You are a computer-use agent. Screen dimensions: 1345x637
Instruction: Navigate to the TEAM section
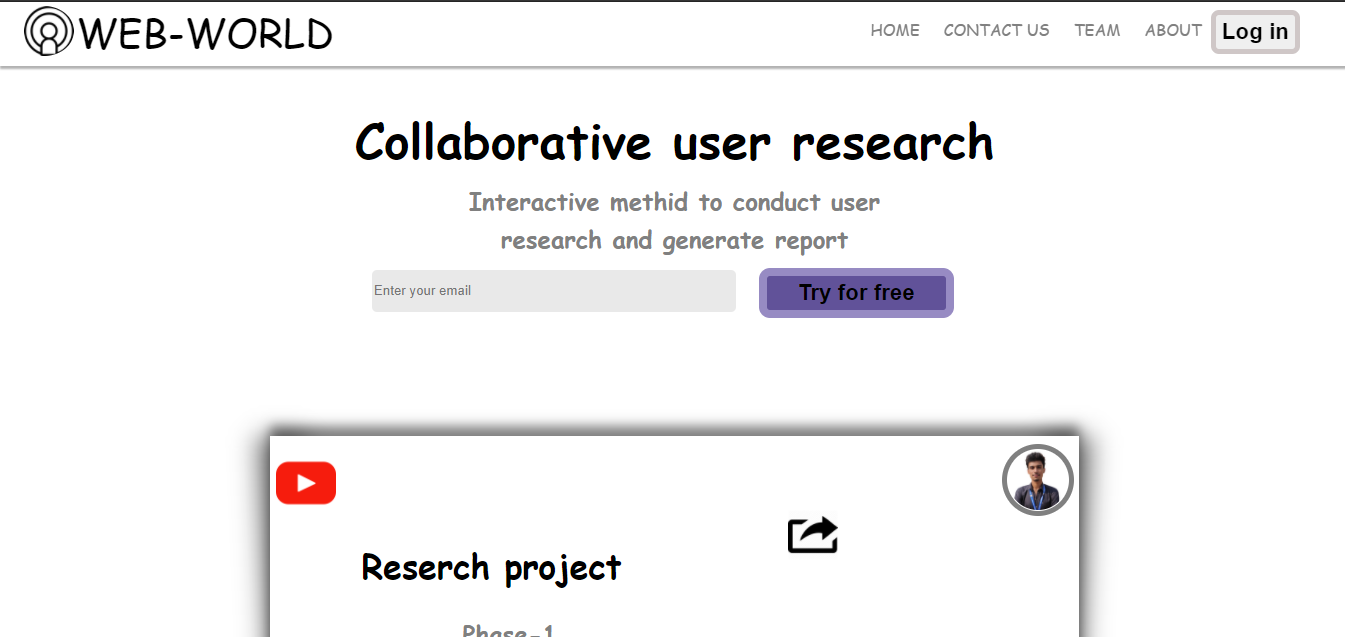coord(1097,30)
